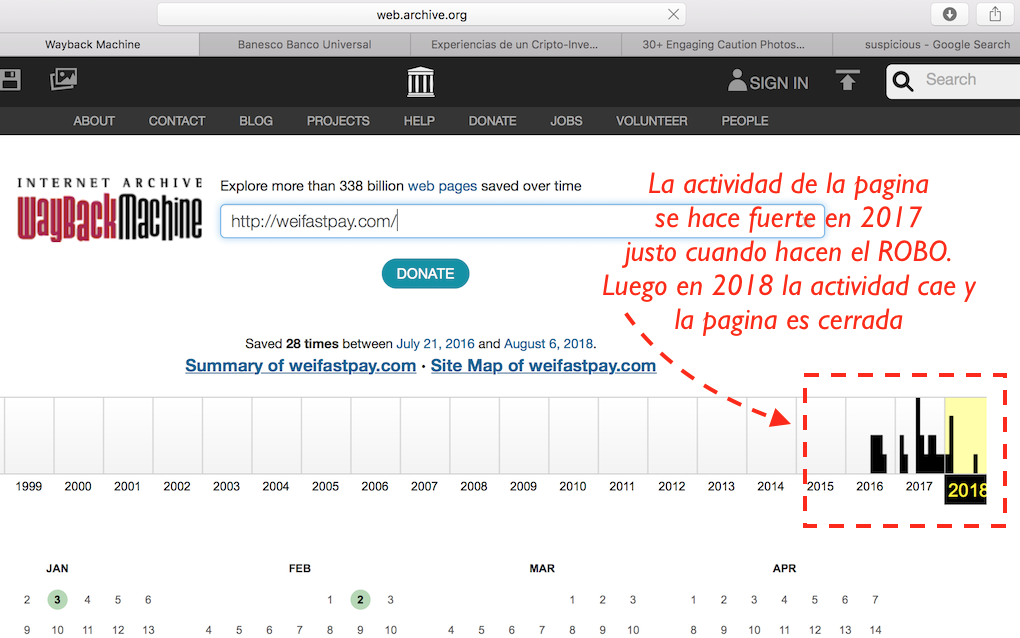Open the January 3 snapshot

click(57, 600)
